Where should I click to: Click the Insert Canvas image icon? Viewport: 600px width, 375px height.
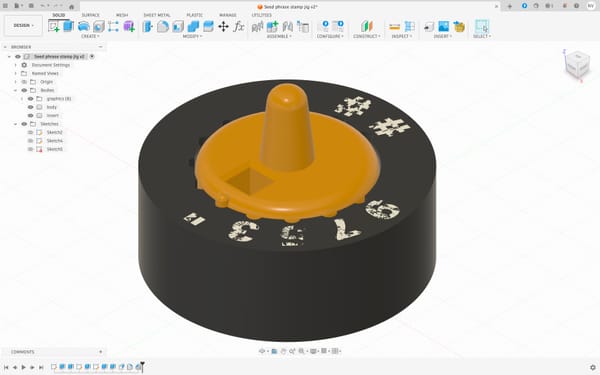[x=443, y=26]
